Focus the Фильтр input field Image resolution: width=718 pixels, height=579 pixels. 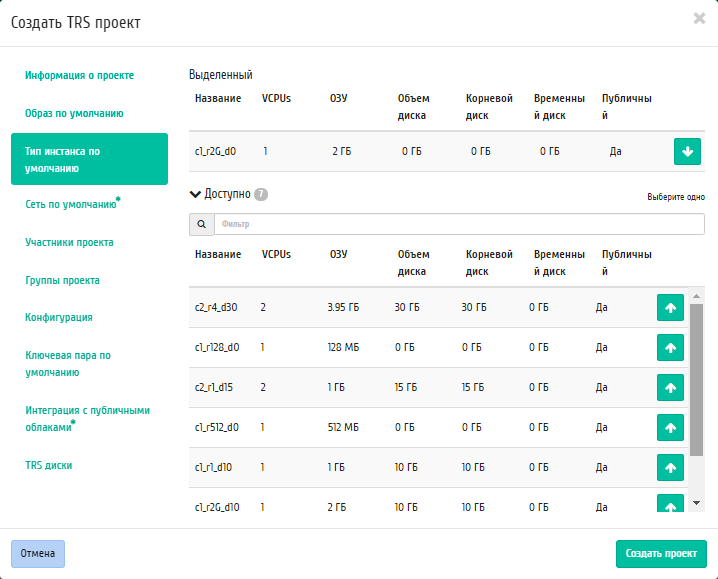coord(459,224)
